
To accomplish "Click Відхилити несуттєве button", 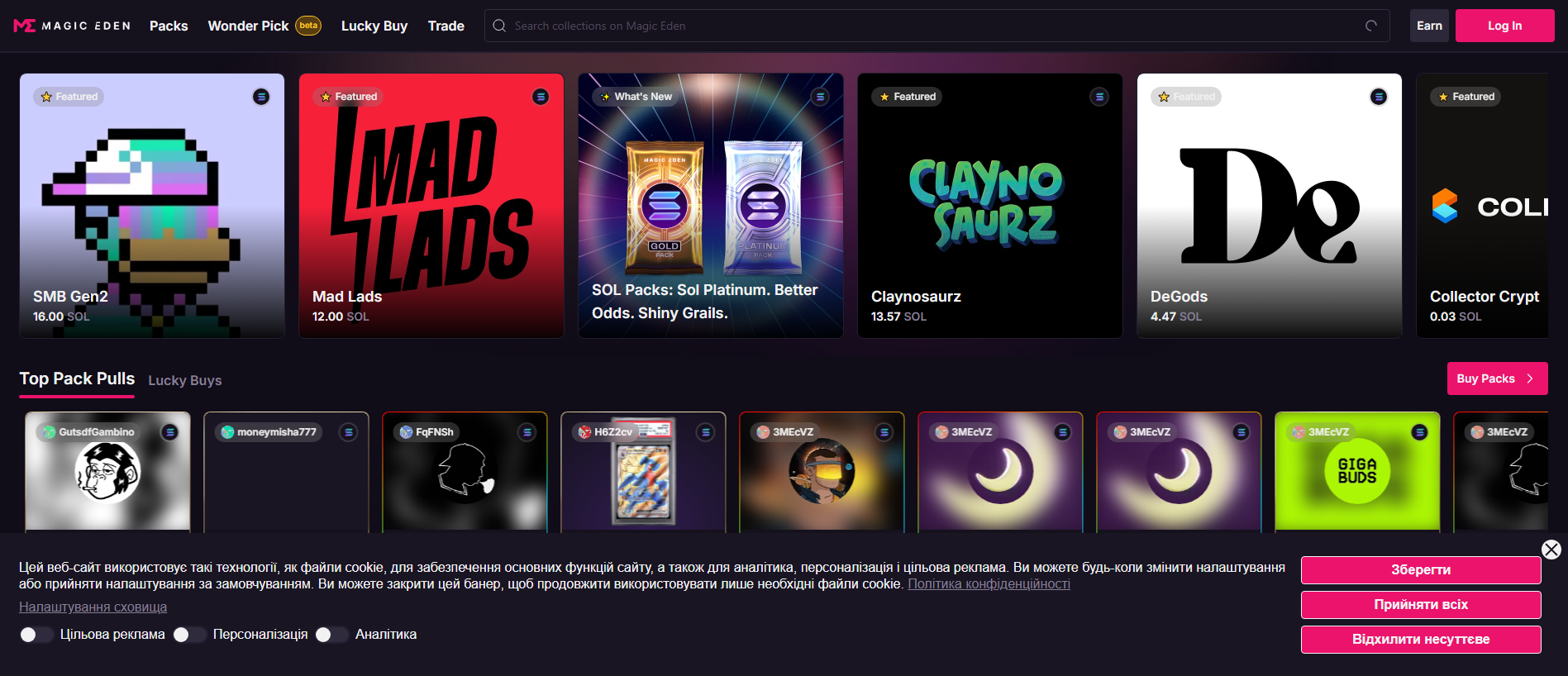I will tap(1421, 640).
